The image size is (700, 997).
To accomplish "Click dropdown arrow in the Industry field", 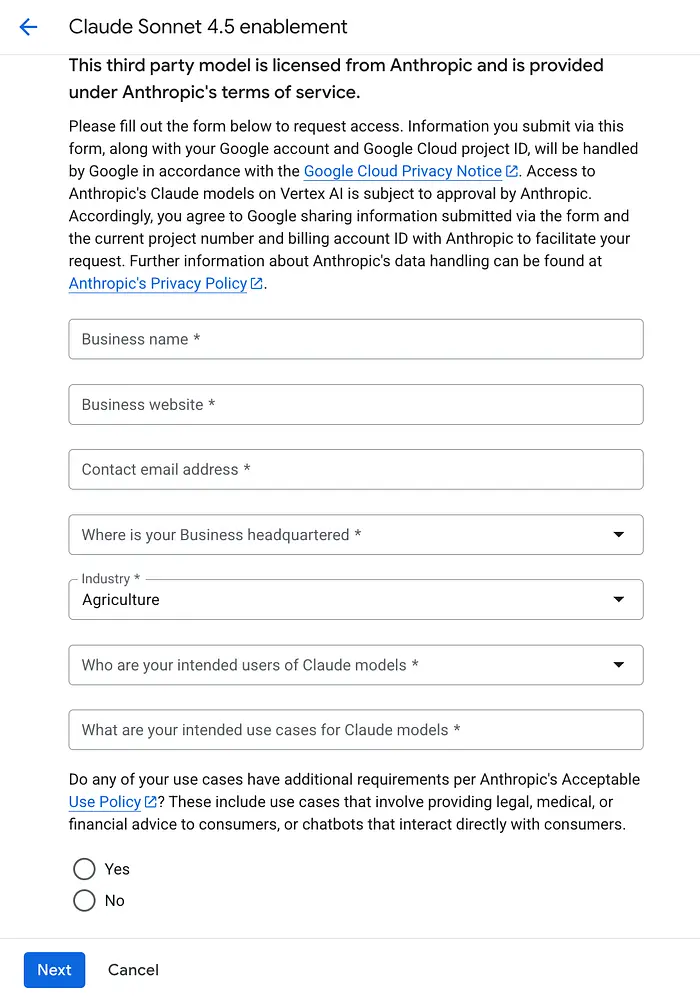I will point(619,600).
